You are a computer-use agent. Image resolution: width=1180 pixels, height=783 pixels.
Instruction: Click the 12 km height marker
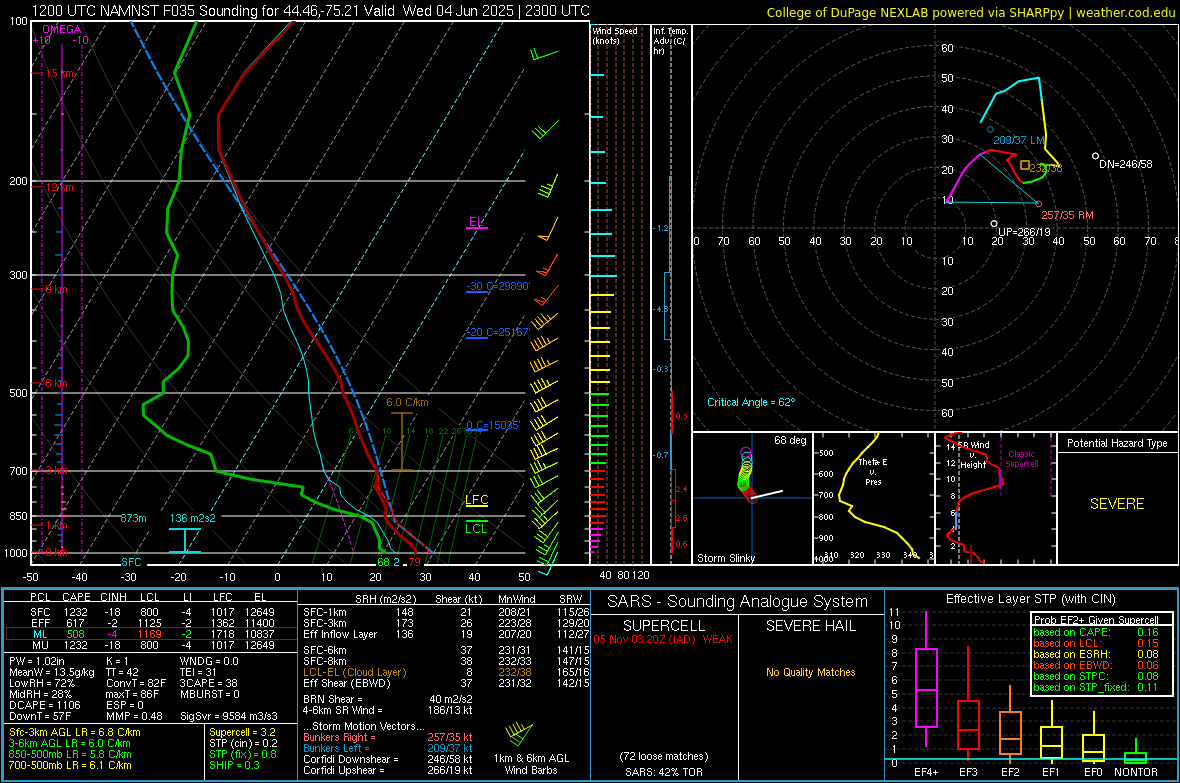[x=59, y=187]
